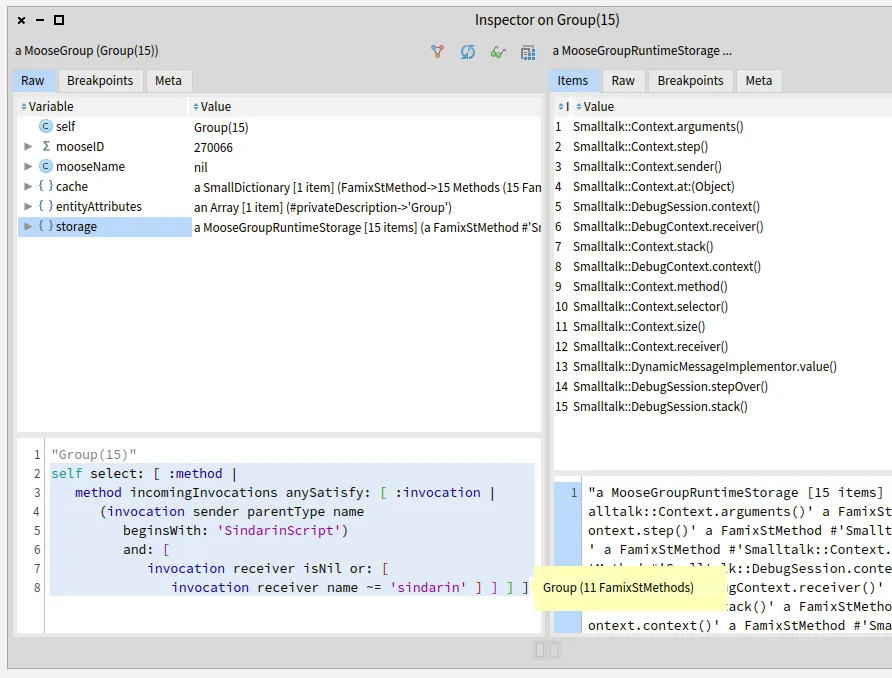Viewport: 892px width, 678px height.
Task: Switch to the left Raw tab
Action: click(32, 81)
